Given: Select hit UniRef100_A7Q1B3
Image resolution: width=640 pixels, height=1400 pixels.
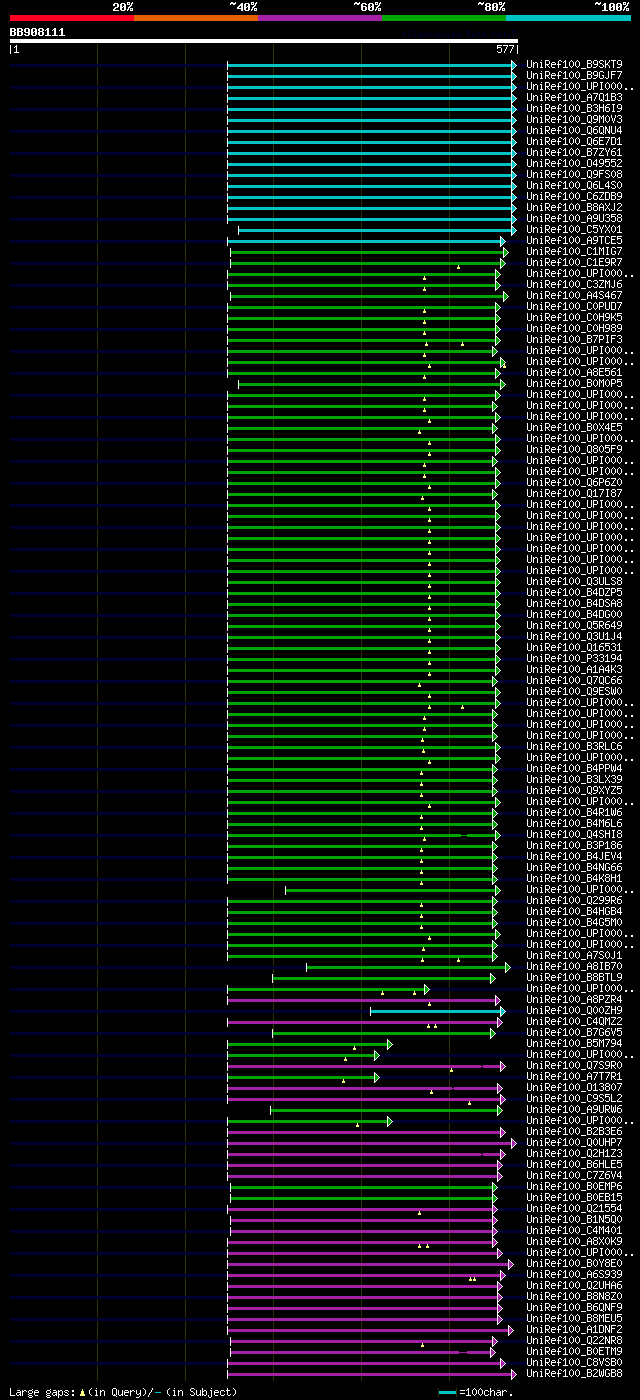Looking at the screenshot, I should [x=574, y=97].
